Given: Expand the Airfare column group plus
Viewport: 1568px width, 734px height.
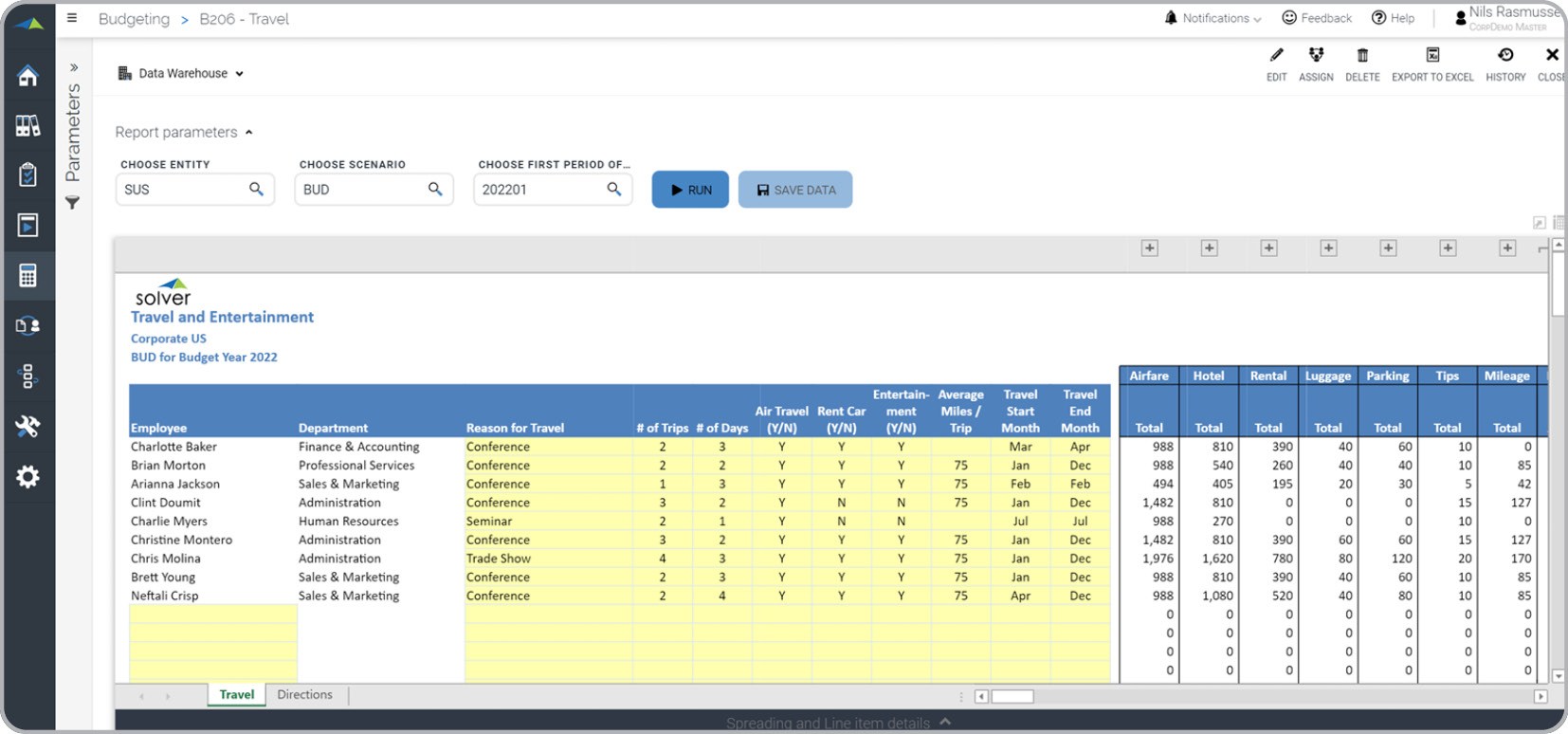Looking at the screenshot, I should click(1149, 248).
